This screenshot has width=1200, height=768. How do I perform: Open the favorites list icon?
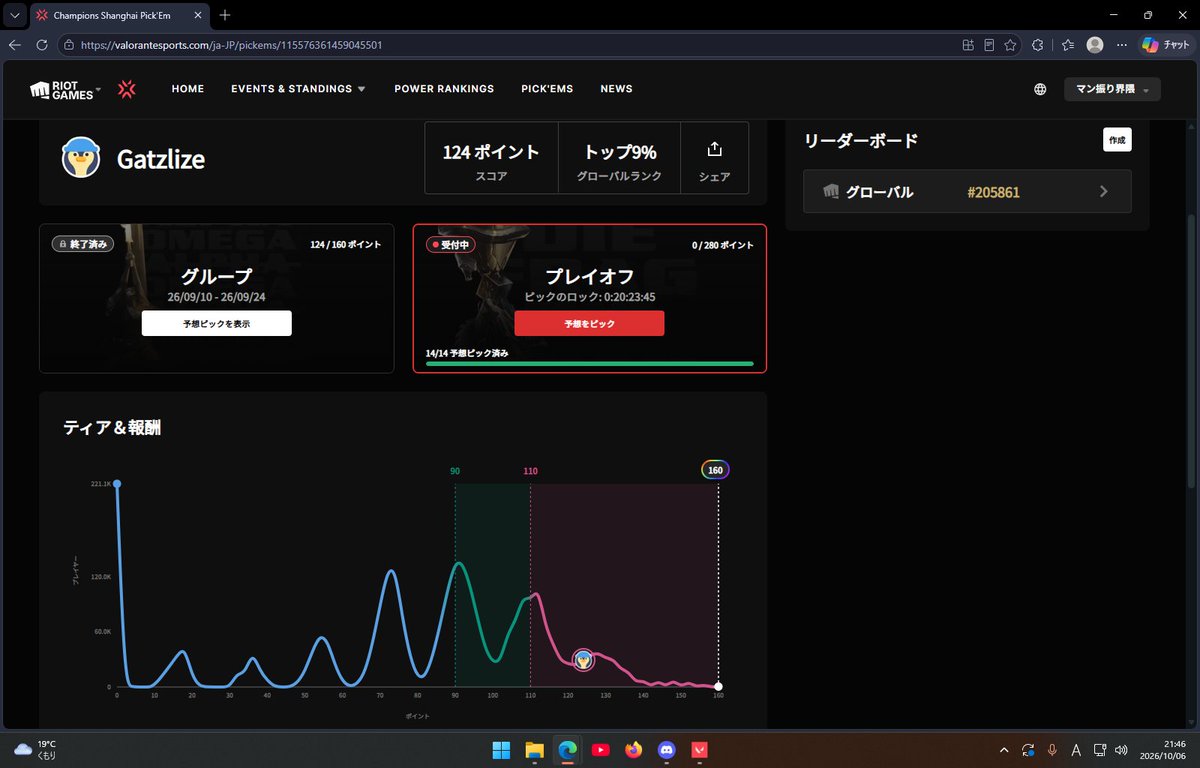pyautogui.click(x=1067, y=45)
